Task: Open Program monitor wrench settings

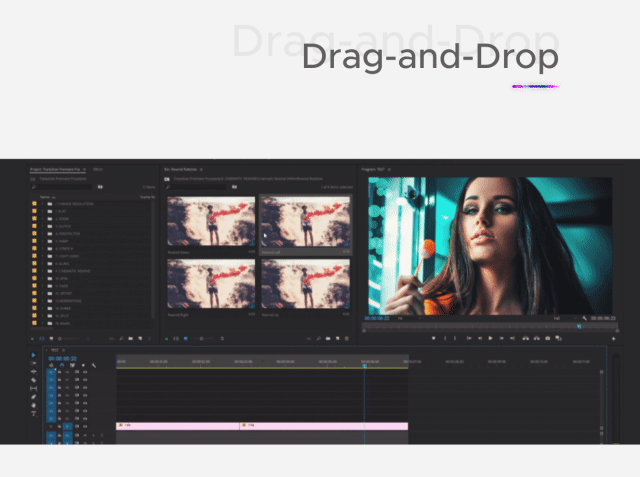Action: click(x=583, y=318)
